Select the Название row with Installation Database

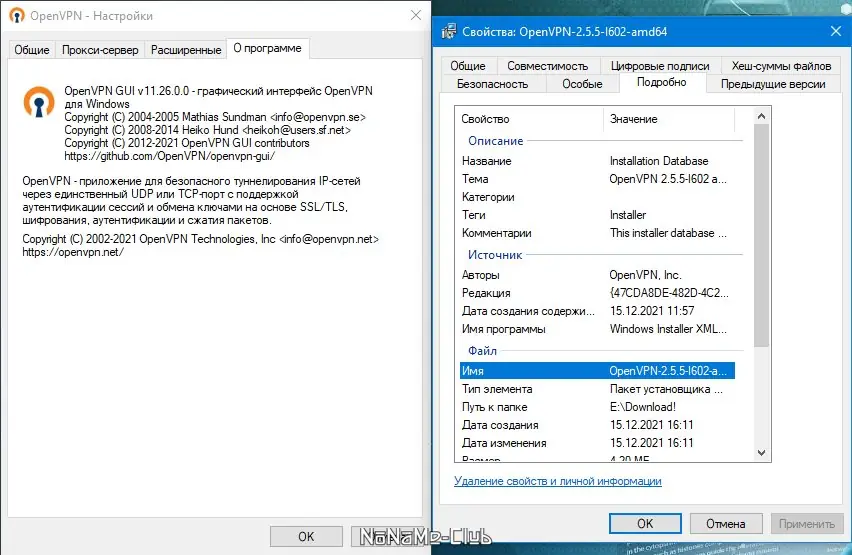point(597,161)
